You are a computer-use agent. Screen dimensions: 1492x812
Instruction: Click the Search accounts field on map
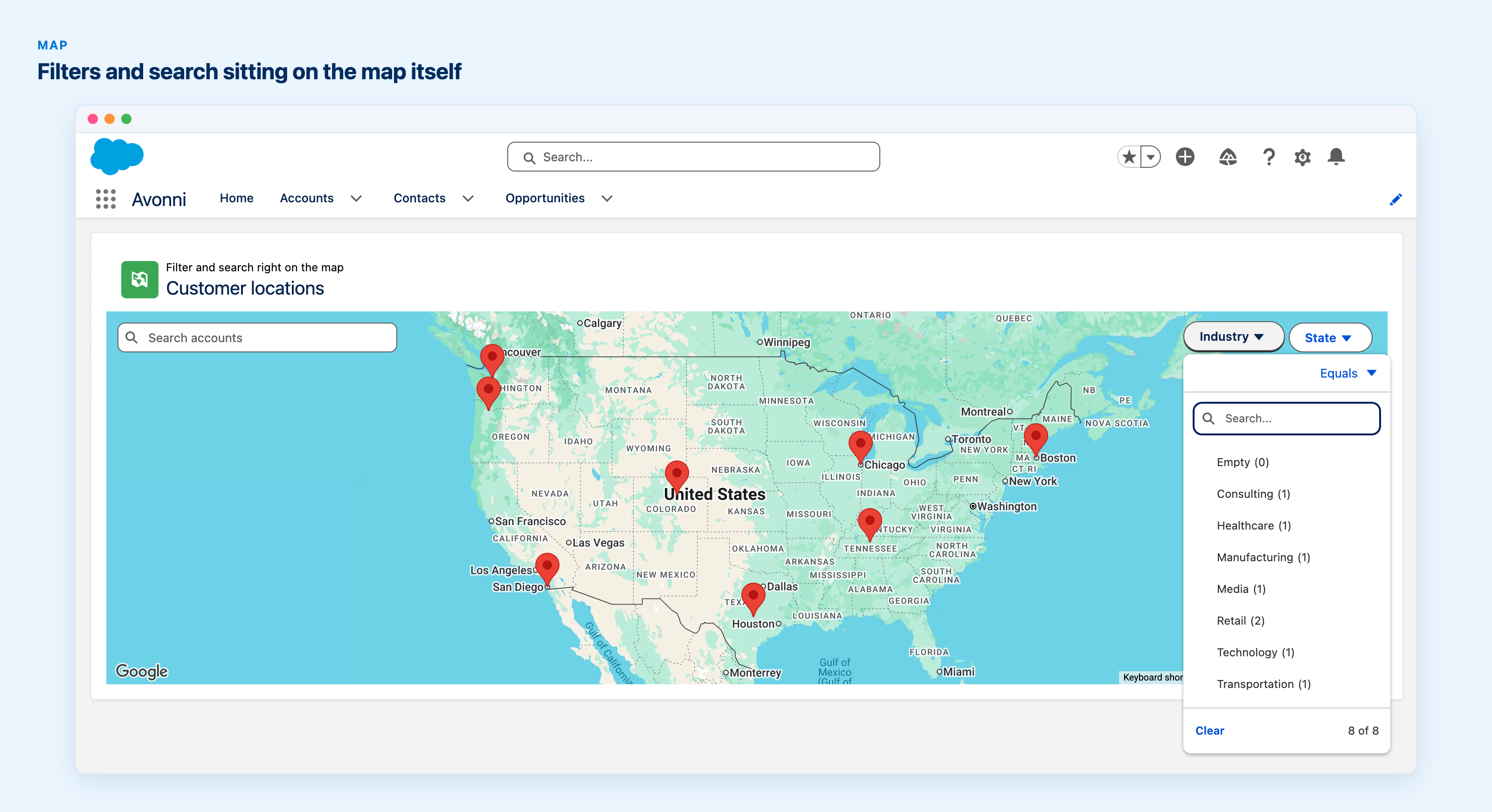257,337
